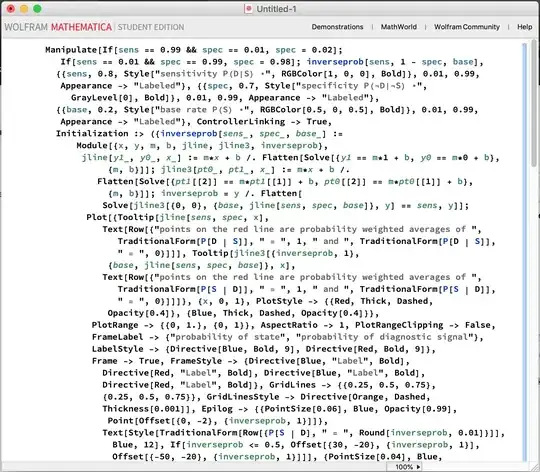Click the Untitled-1 window title
540x472 pixels.
point(276,9)
